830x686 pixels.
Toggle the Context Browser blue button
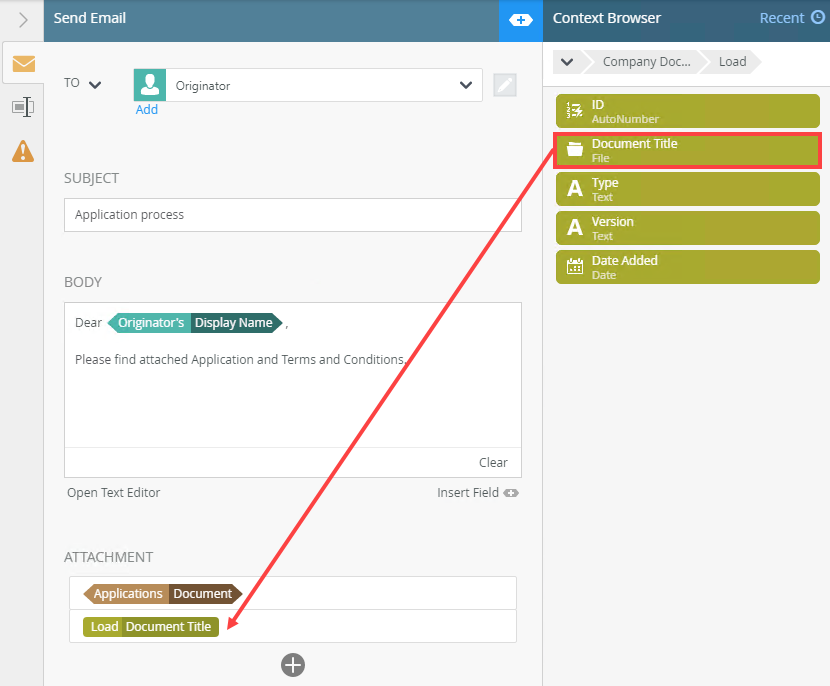tap(520, 19)
